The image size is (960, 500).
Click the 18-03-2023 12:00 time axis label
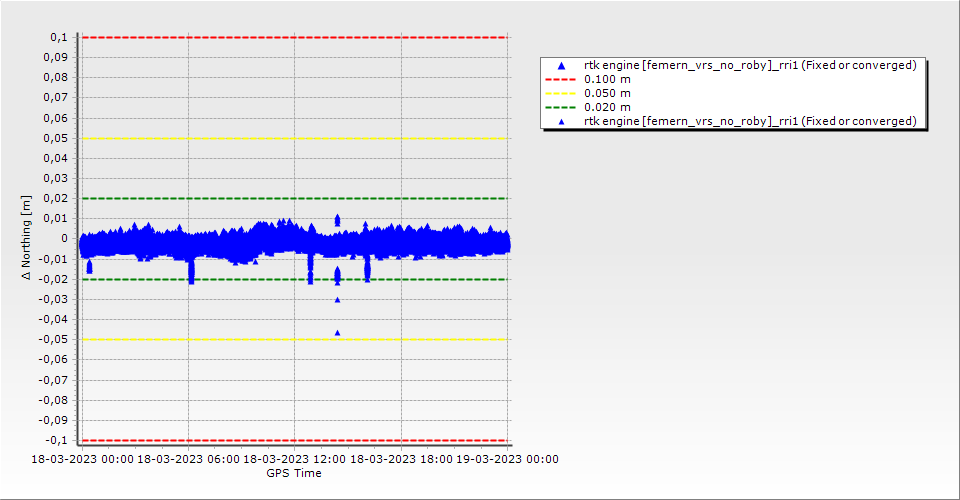pyautogui.click(x=294, y=459)
